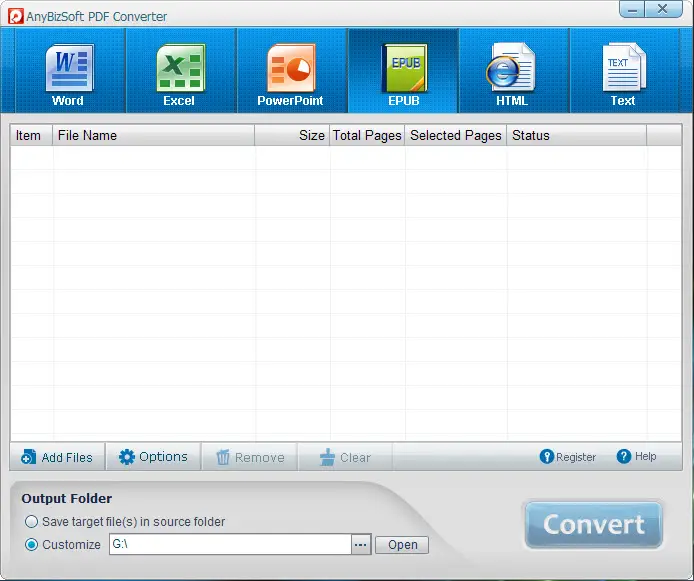Choose the Text output format
Screen dimensions: 694x581
point(624,71)
